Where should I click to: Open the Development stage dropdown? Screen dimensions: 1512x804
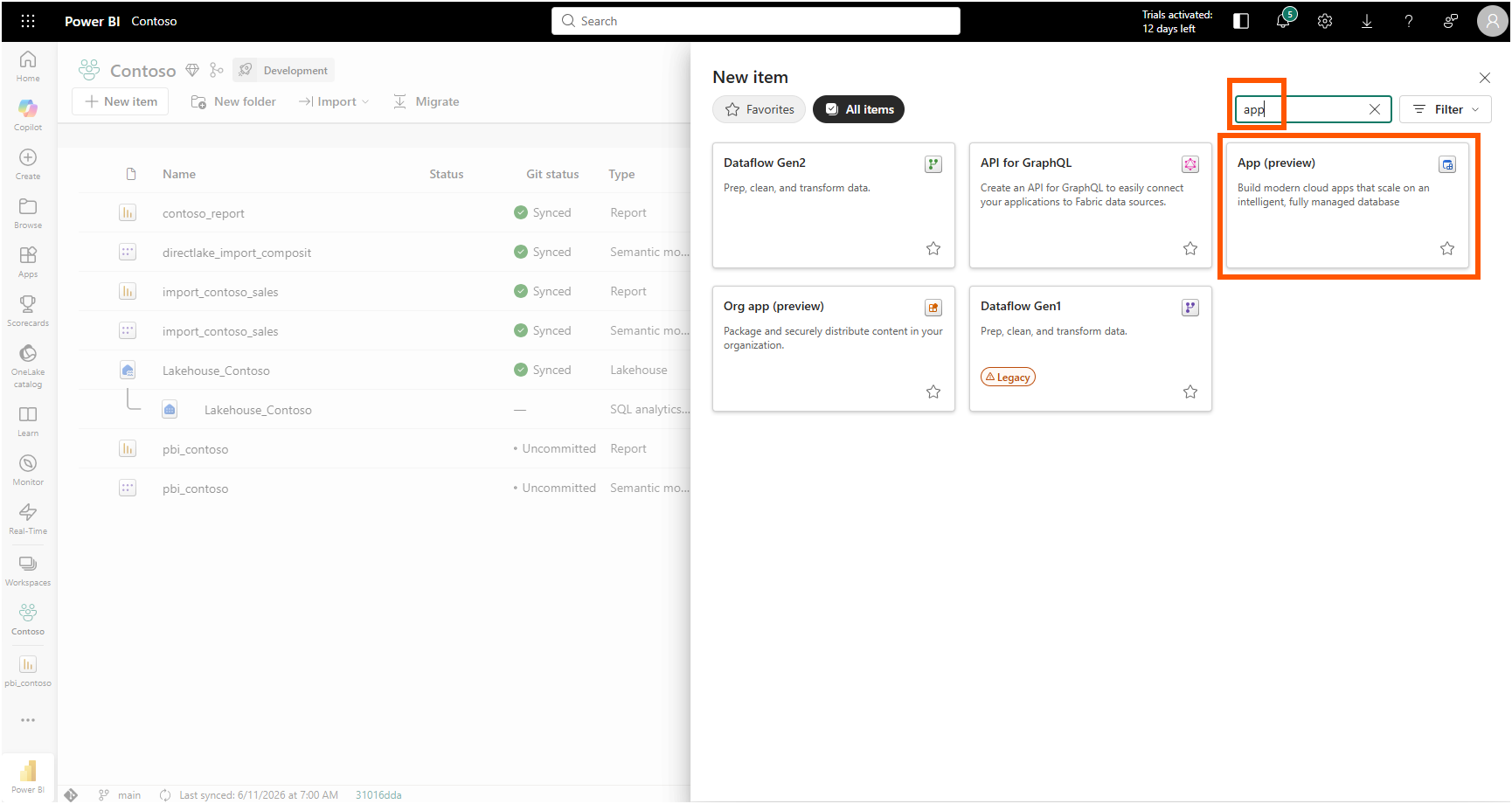point(283,70)
